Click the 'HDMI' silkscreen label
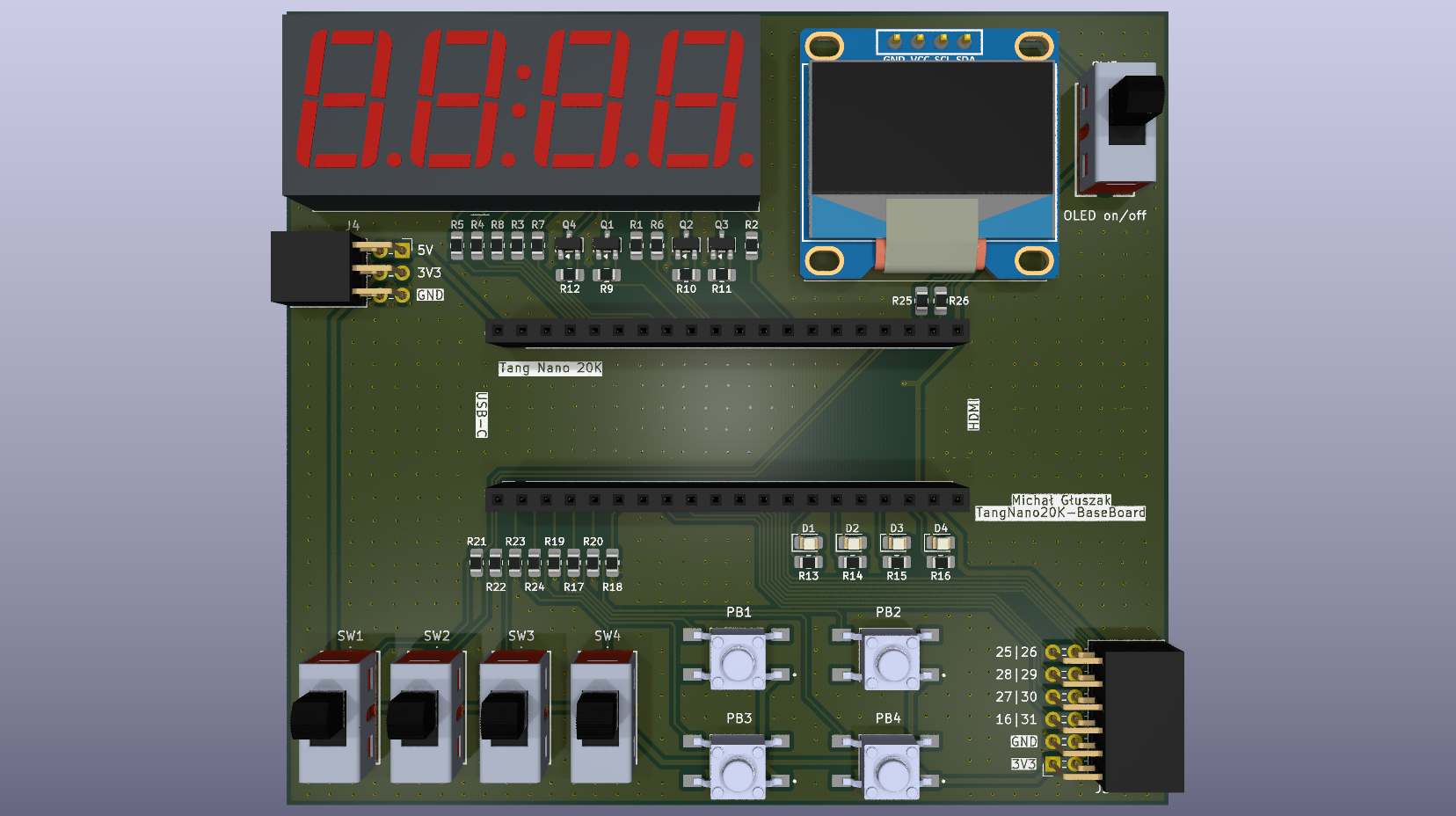This screenshot has height=816, width=1456. [973, 414]
